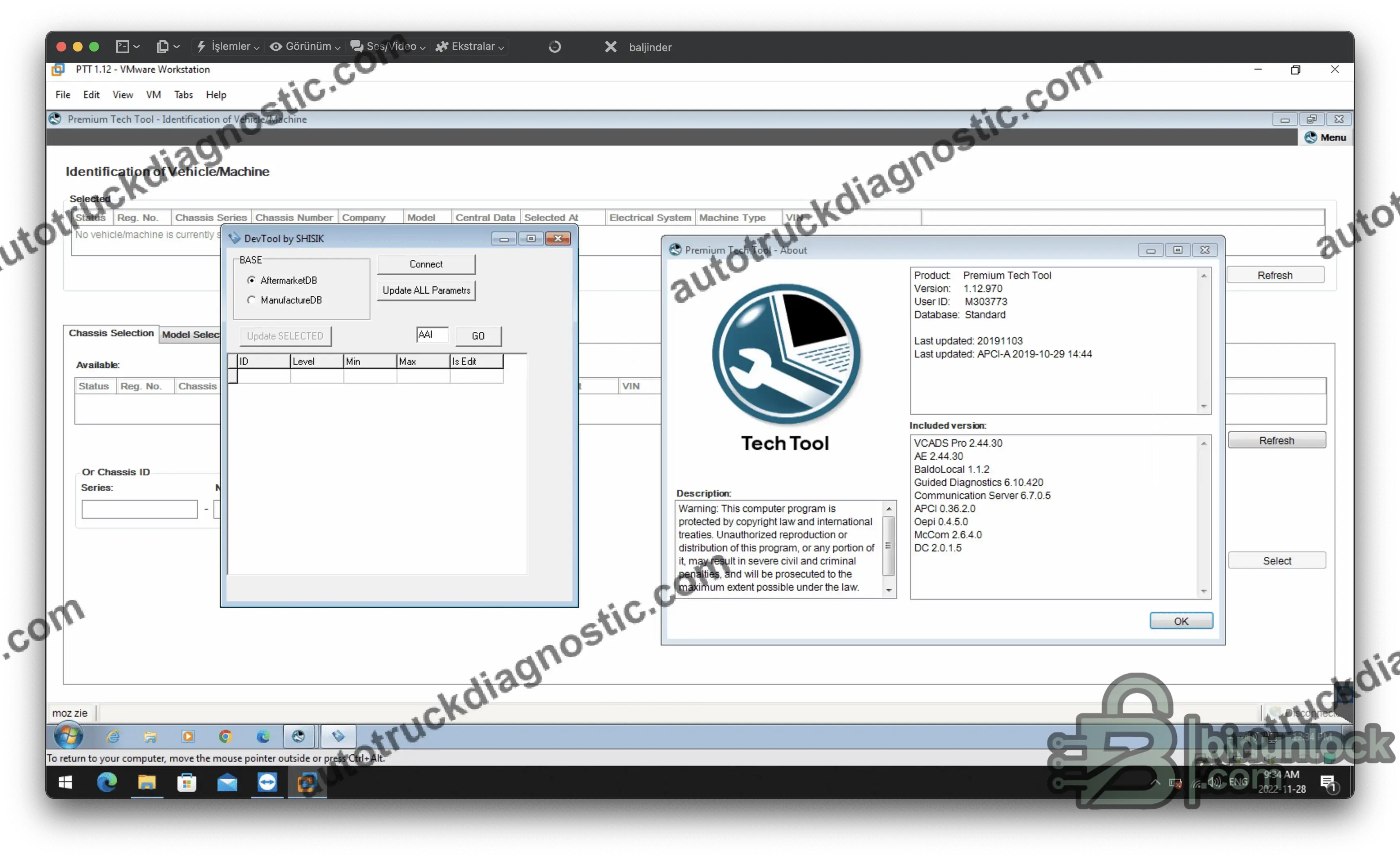Viewport: 1400px width, 859px height.
Task: Open host Windows Start button
Action: click(x=65, y=783)
